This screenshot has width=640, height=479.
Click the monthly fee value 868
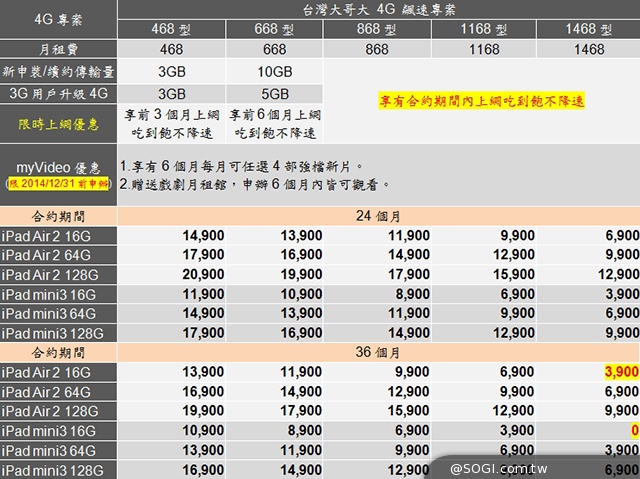(377, 49)
